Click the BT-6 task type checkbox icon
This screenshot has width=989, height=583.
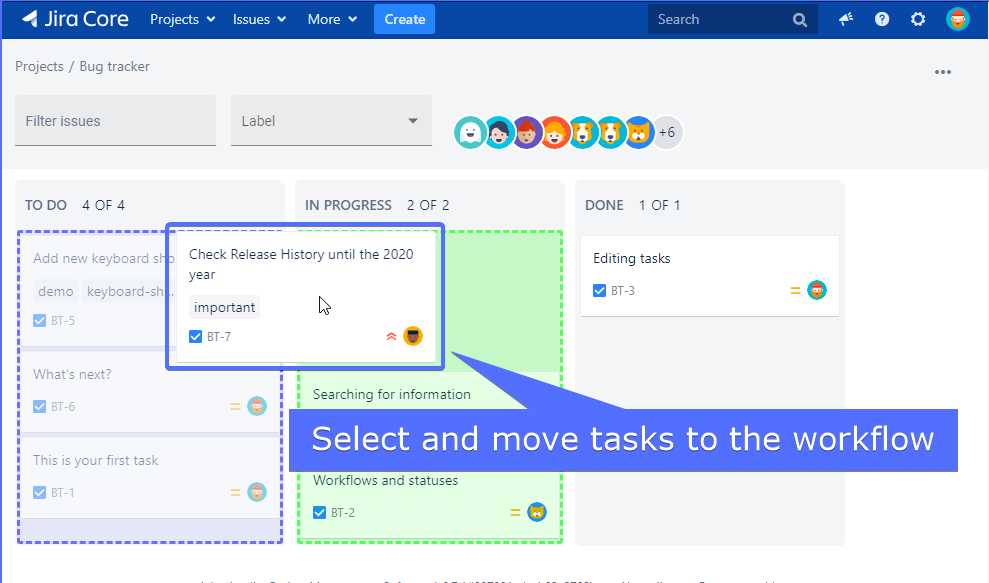click(40, 406)
